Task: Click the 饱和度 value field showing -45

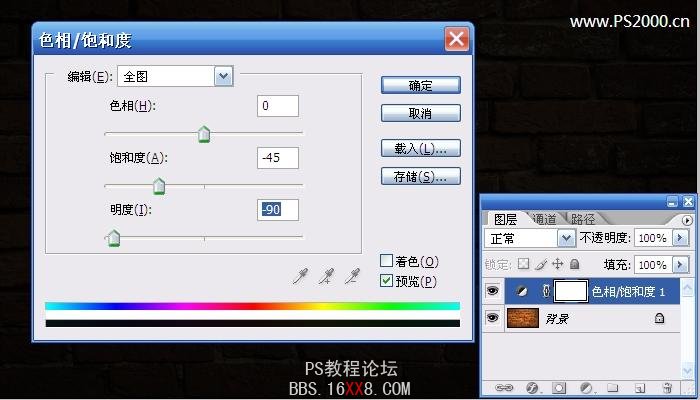Action: tap(278, 158)
